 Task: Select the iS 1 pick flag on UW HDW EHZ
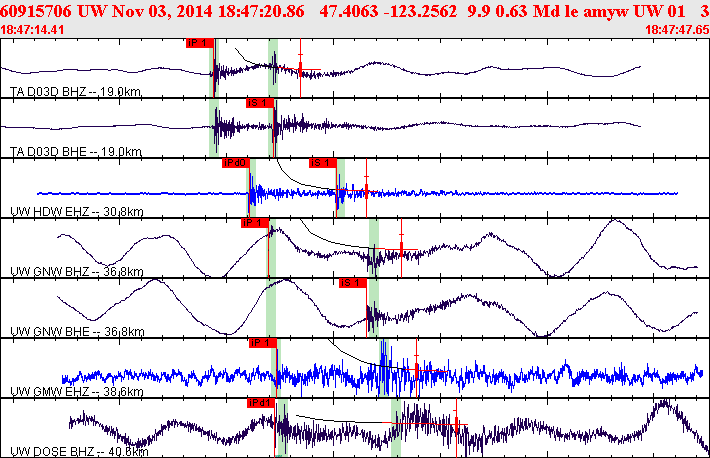pyautogui.click(x=323, y=163)
